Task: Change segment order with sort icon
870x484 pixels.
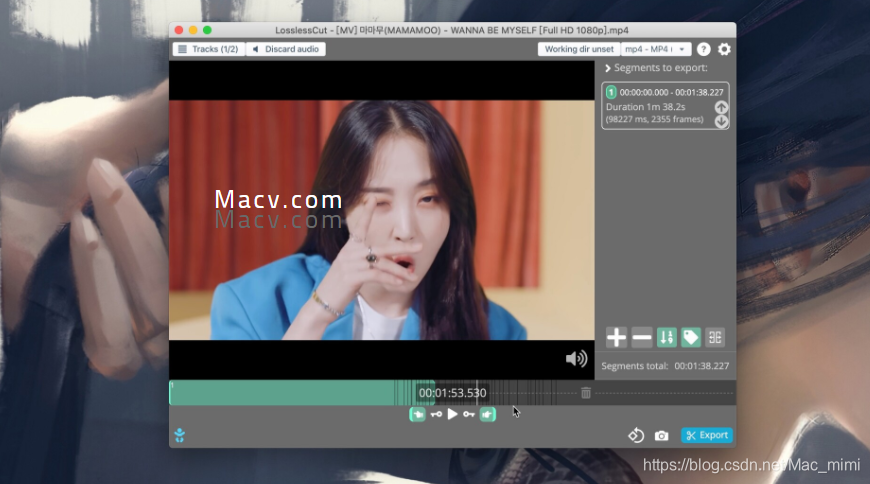Action: (666, 337)
